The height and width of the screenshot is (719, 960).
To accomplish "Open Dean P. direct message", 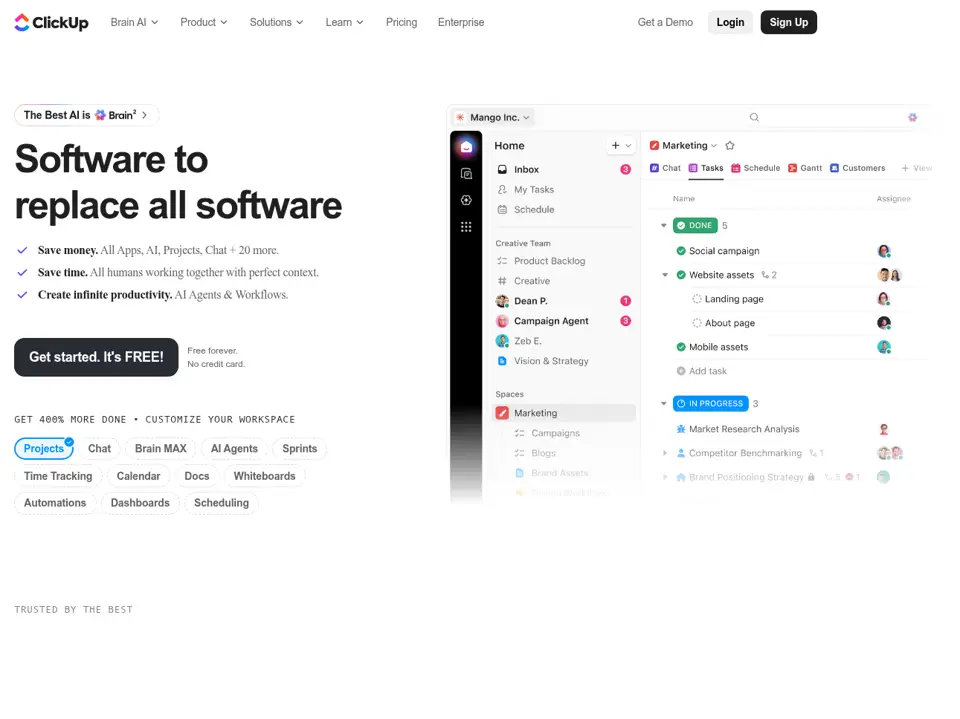I will click(x=563, y=301).
